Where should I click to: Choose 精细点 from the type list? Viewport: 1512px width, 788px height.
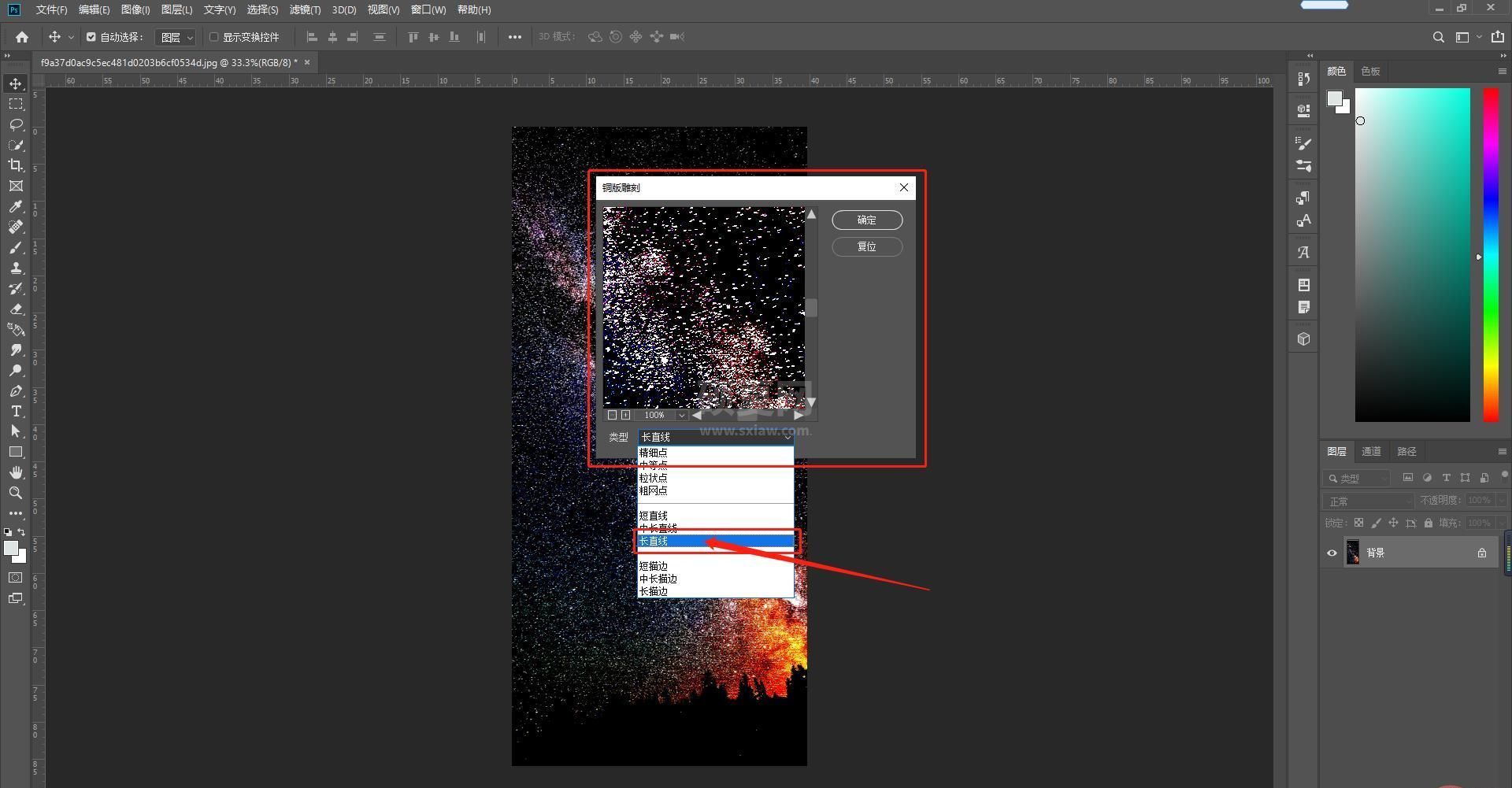point(715,453)
